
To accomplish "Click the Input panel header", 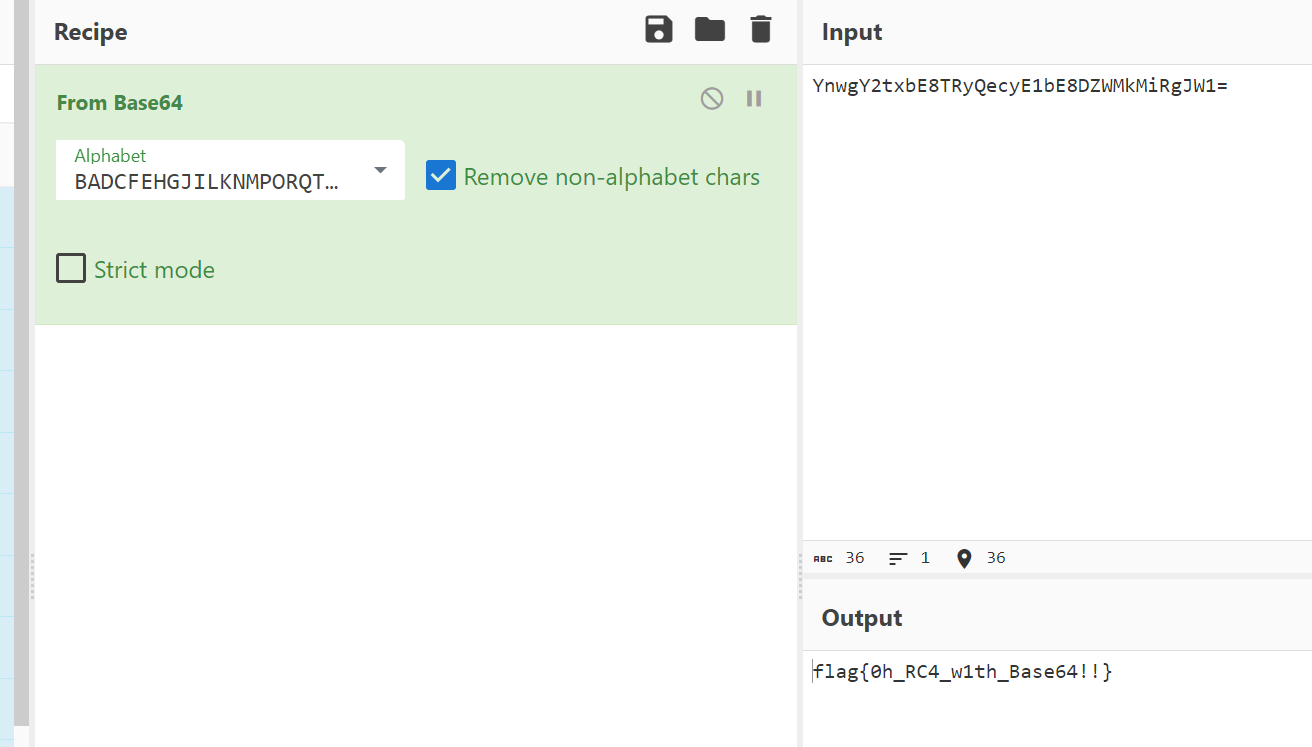I will point(852,32).
